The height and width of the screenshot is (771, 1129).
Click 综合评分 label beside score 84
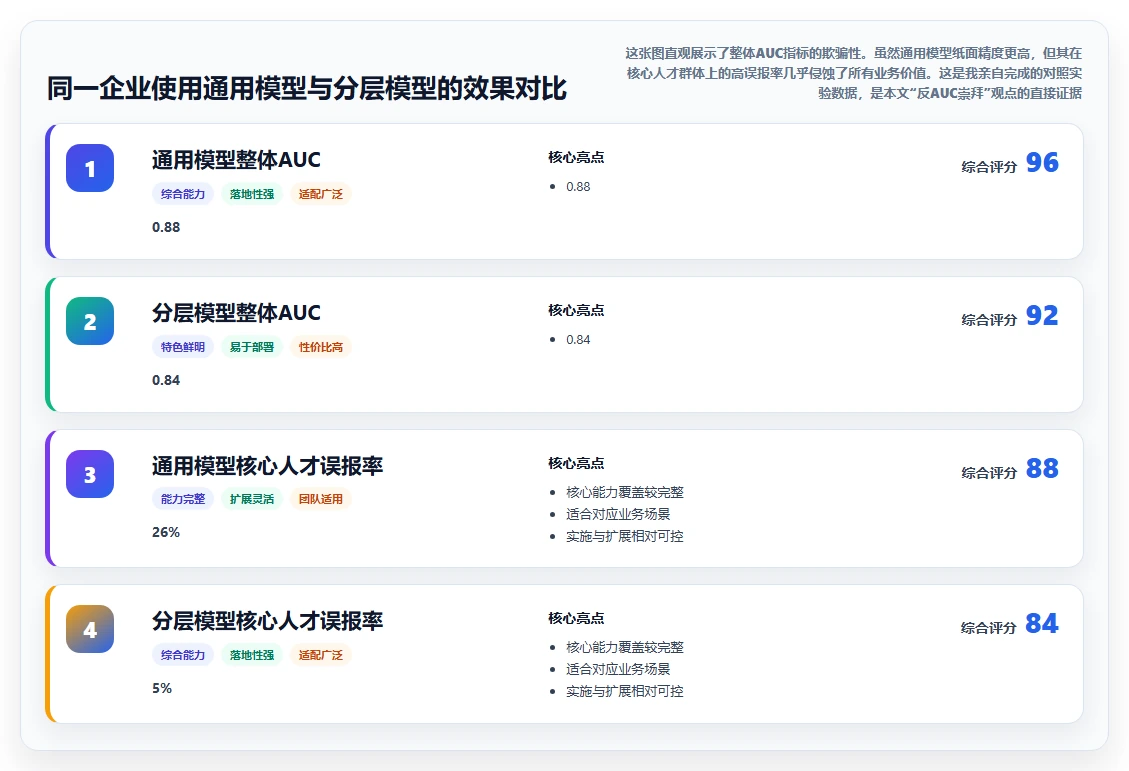[989, 628]
